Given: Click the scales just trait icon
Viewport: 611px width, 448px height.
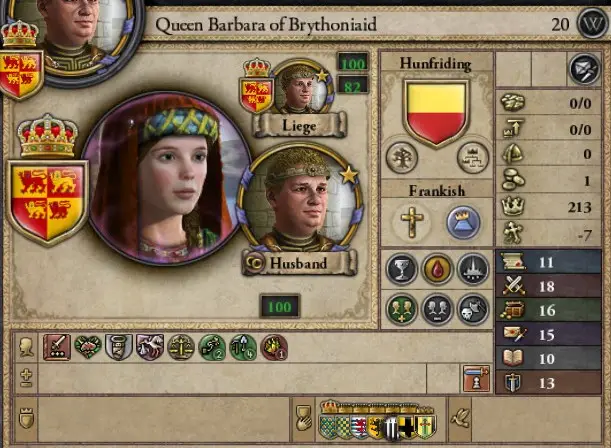Looking at the screenshot, I should [x=181, y=347].
